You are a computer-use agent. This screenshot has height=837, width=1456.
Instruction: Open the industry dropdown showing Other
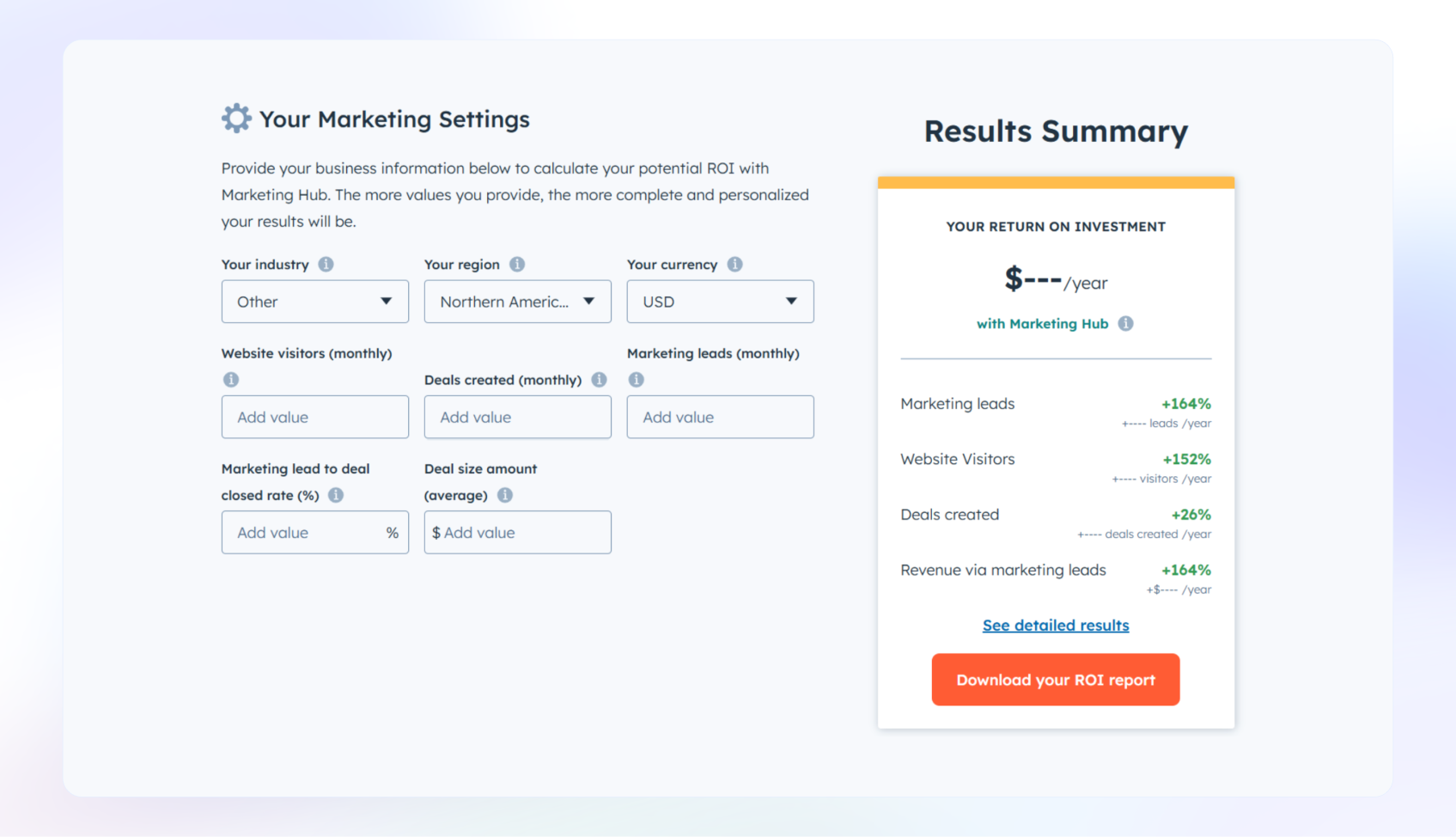314,302
